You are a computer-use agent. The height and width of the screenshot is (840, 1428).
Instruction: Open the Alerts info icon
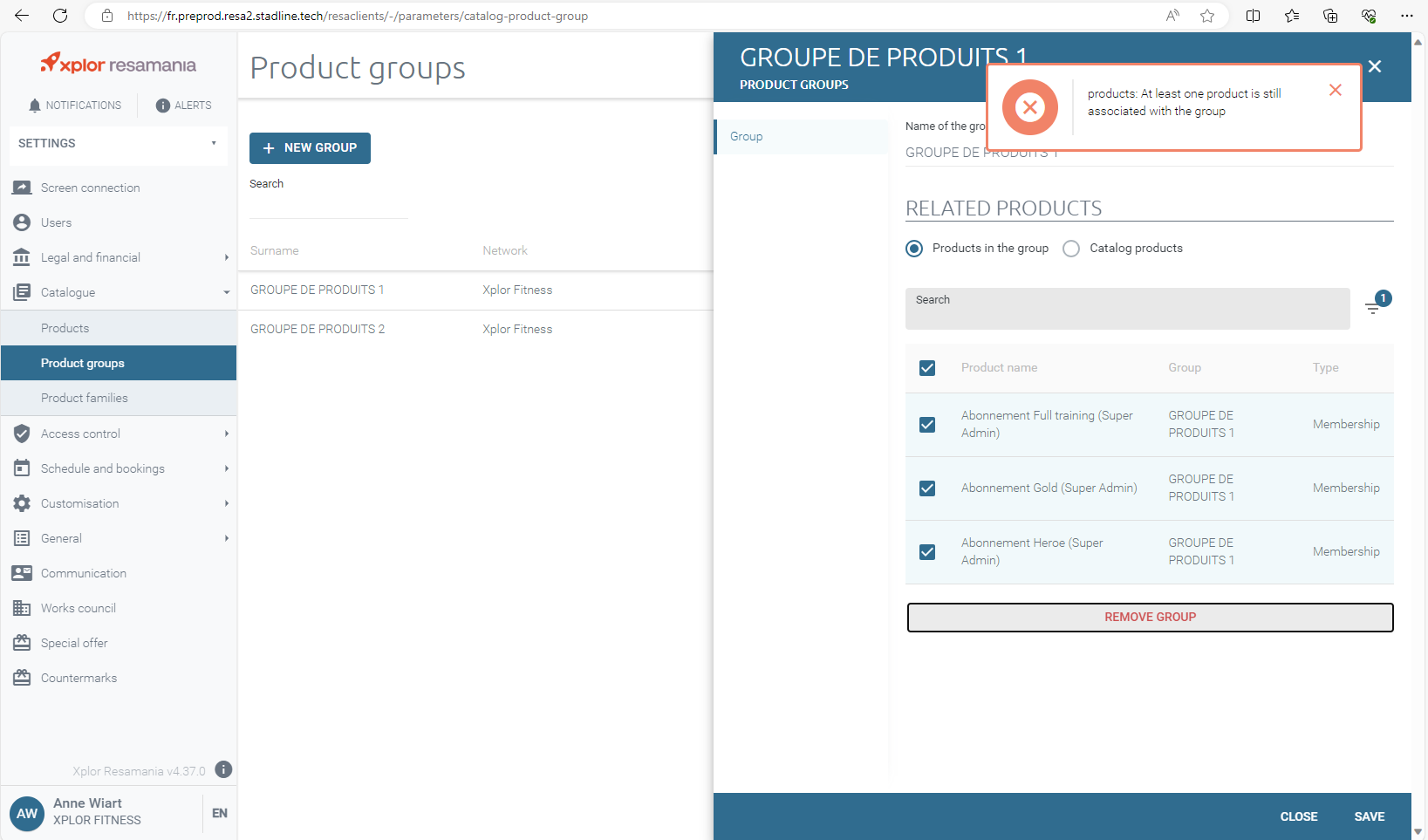(162, 106)
